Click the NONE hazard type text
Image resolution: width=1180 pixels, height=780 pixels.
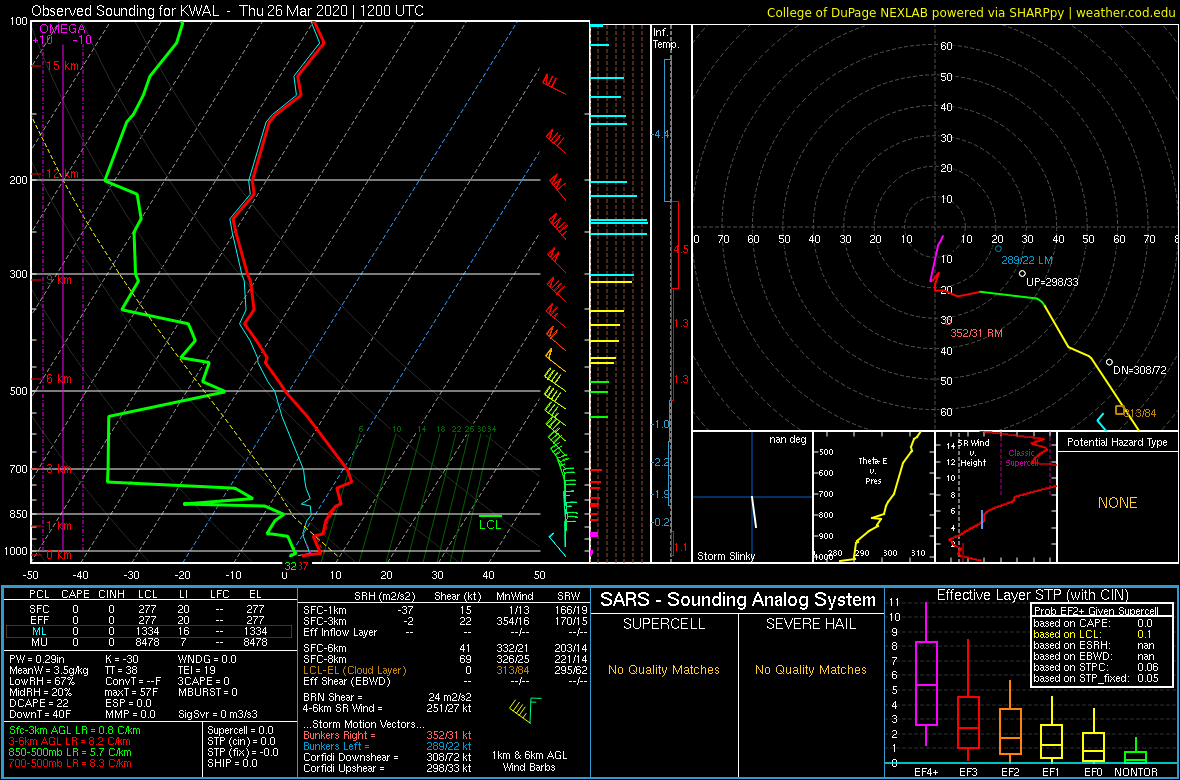click(x=1117, y=503)
